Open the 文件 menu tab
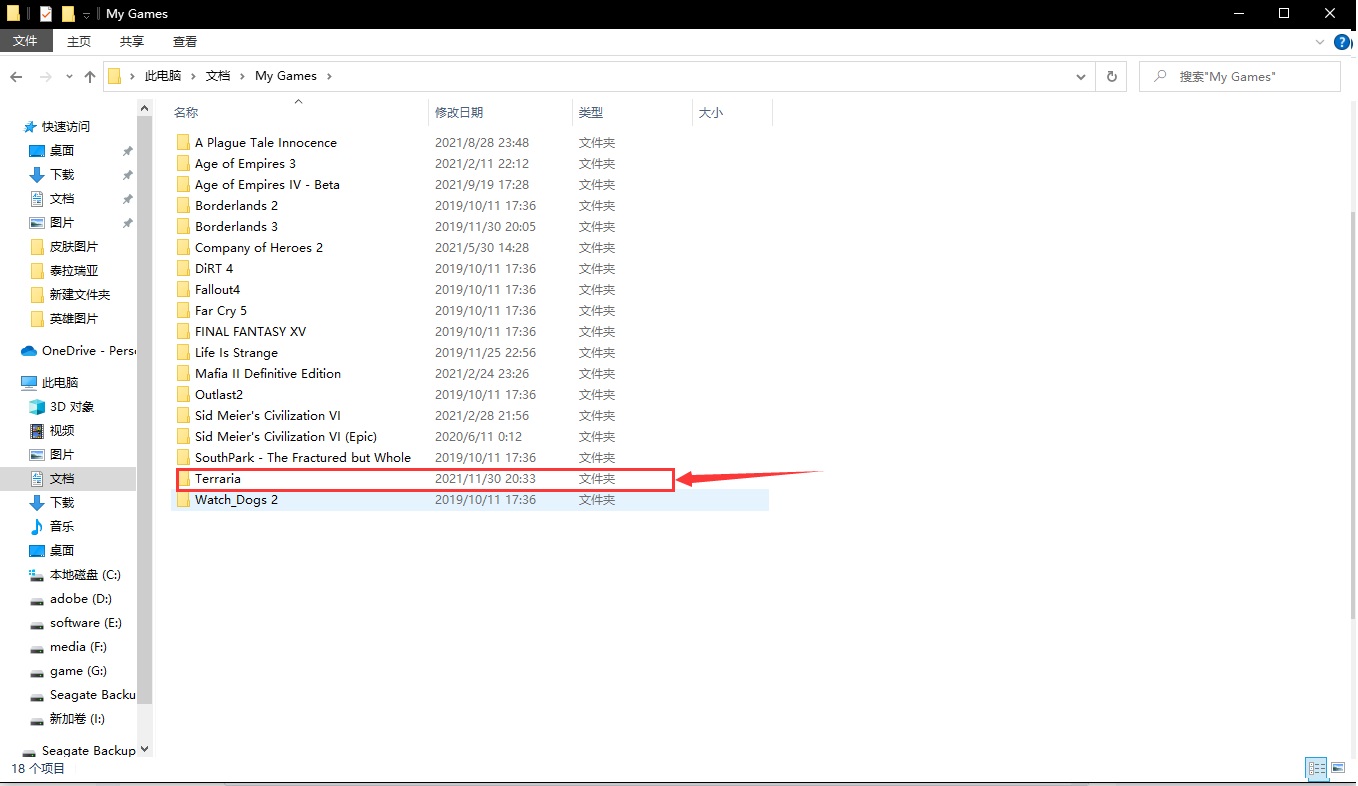Viewport: 1358px width, 786px height. click(x=25, y=41)
